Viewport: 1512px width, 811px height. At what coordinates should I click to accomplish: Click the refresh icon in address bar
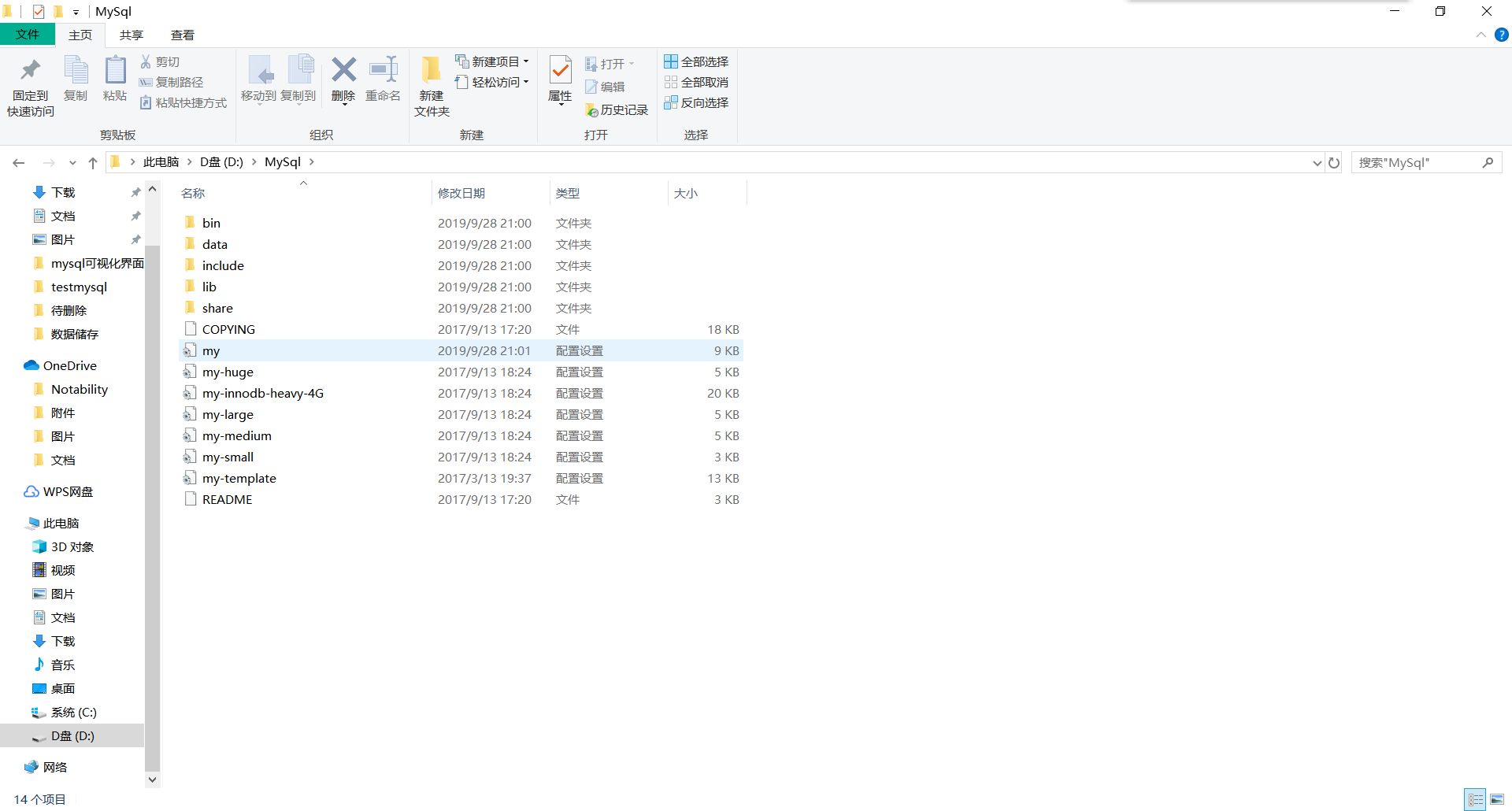click(1333, 162)
